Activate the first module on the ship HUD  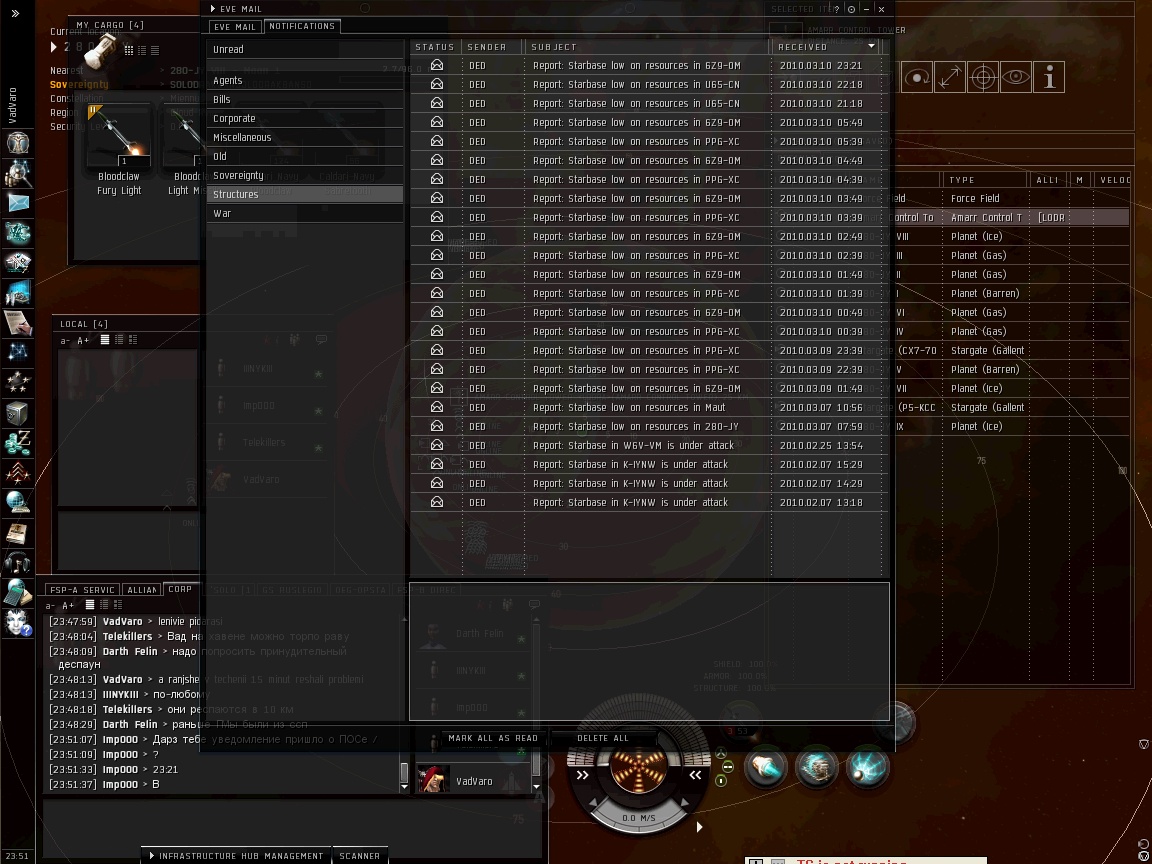pyautogui.click(x=766, y=768)
